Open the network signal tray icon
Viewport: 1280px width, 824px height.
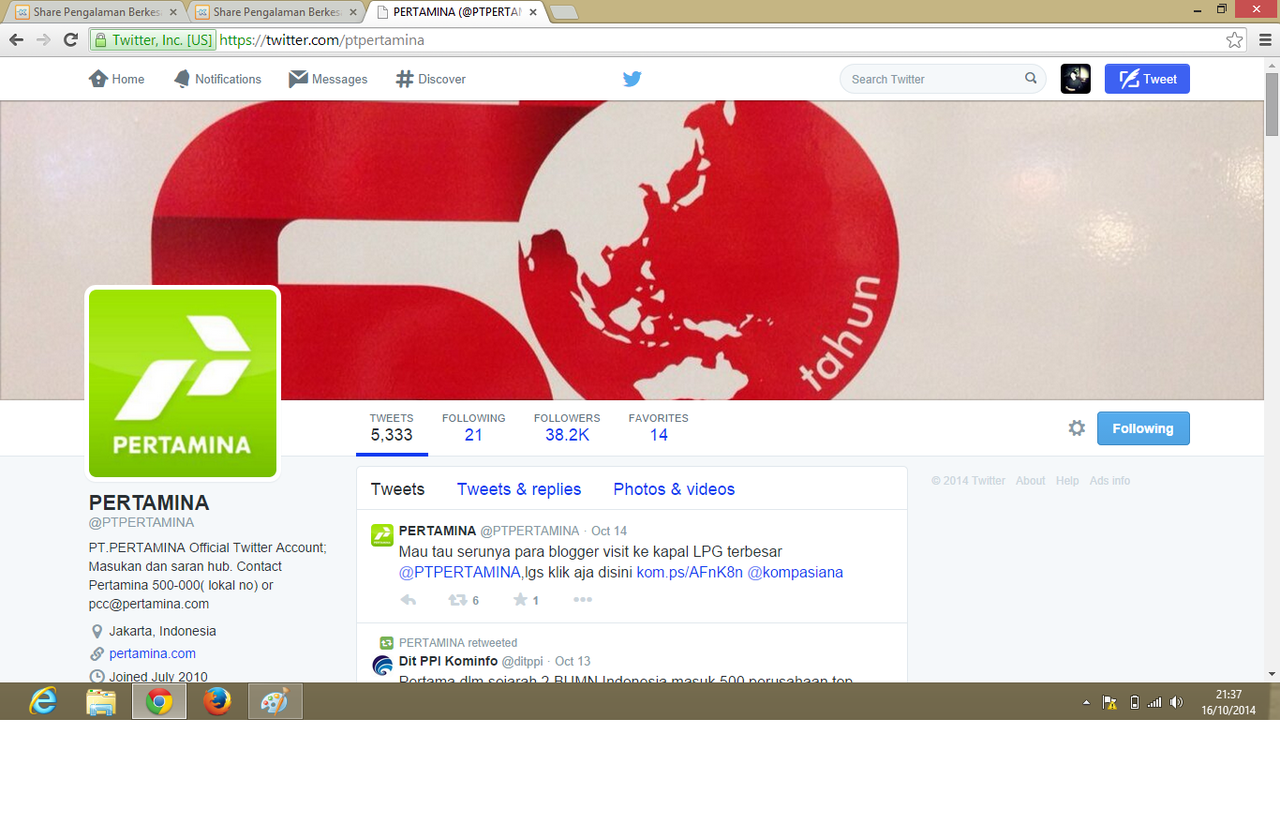point(1155,703)
